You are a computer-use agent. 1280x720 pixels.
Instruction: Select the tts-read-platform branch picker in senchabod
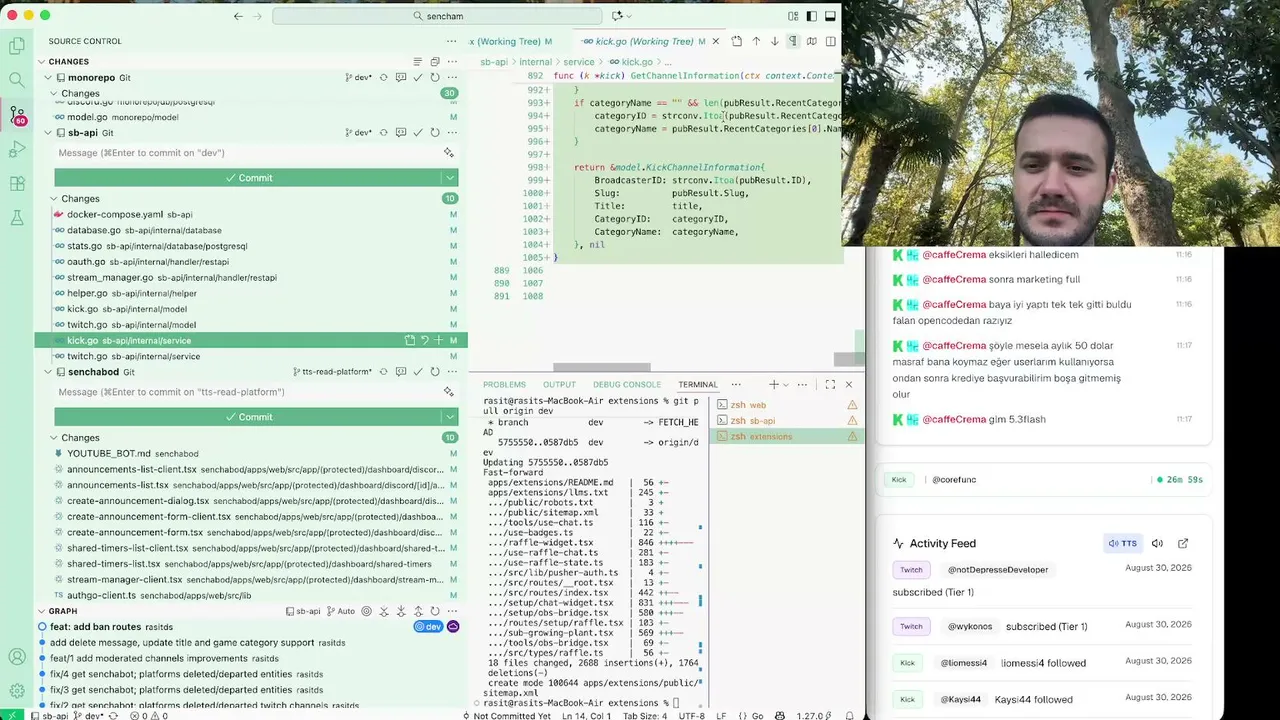332,372
